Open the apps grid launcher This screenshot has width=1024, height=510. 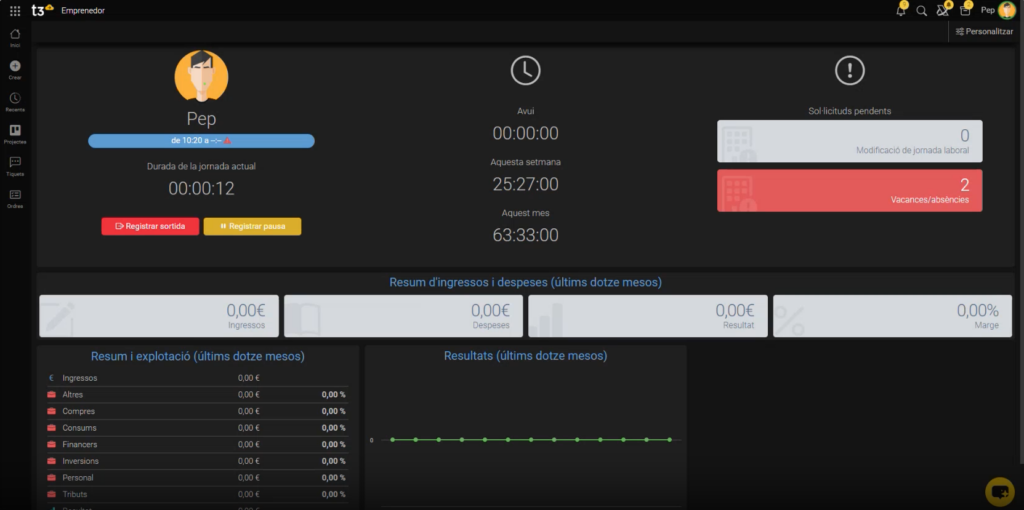click(15, 11)
